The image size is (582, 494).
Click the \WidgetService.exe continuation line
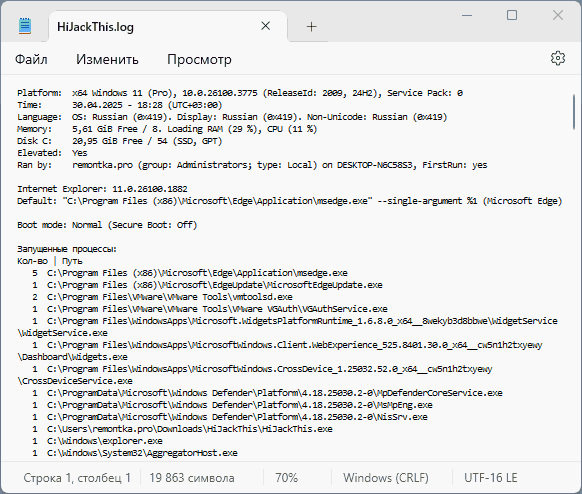coord(62,333)
